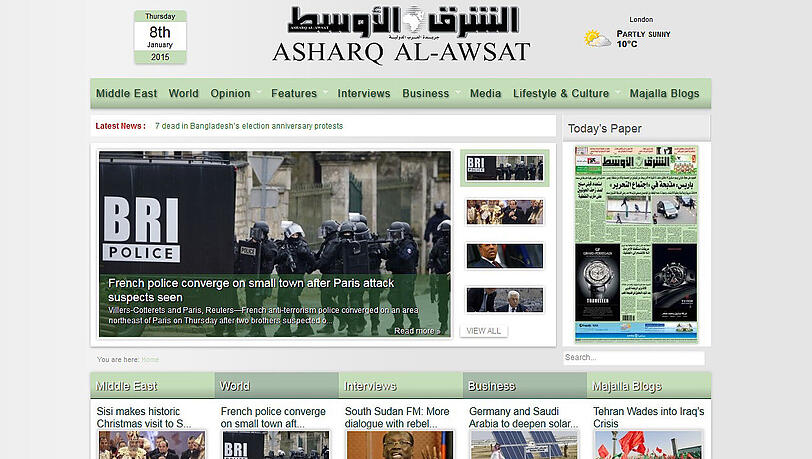Expand Lifestyle & Culture dropdown arrow
Screen dimensions: 812x459
point(618,92)
